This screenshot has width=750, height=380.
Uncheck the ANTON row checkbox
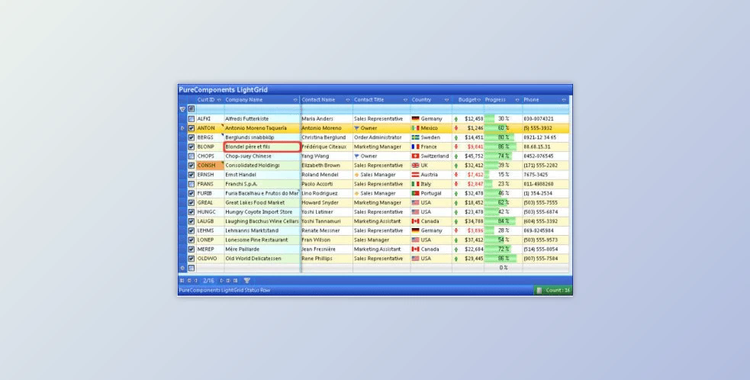coord(191,128)
